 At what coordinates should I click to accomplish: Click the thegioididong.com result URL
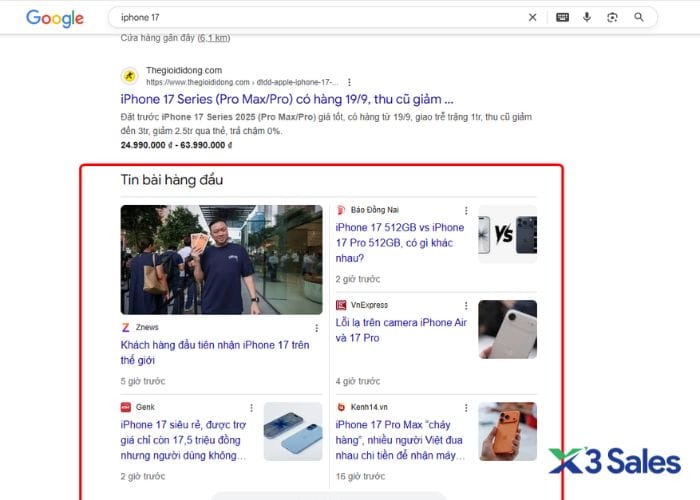(x=242, y=82)
